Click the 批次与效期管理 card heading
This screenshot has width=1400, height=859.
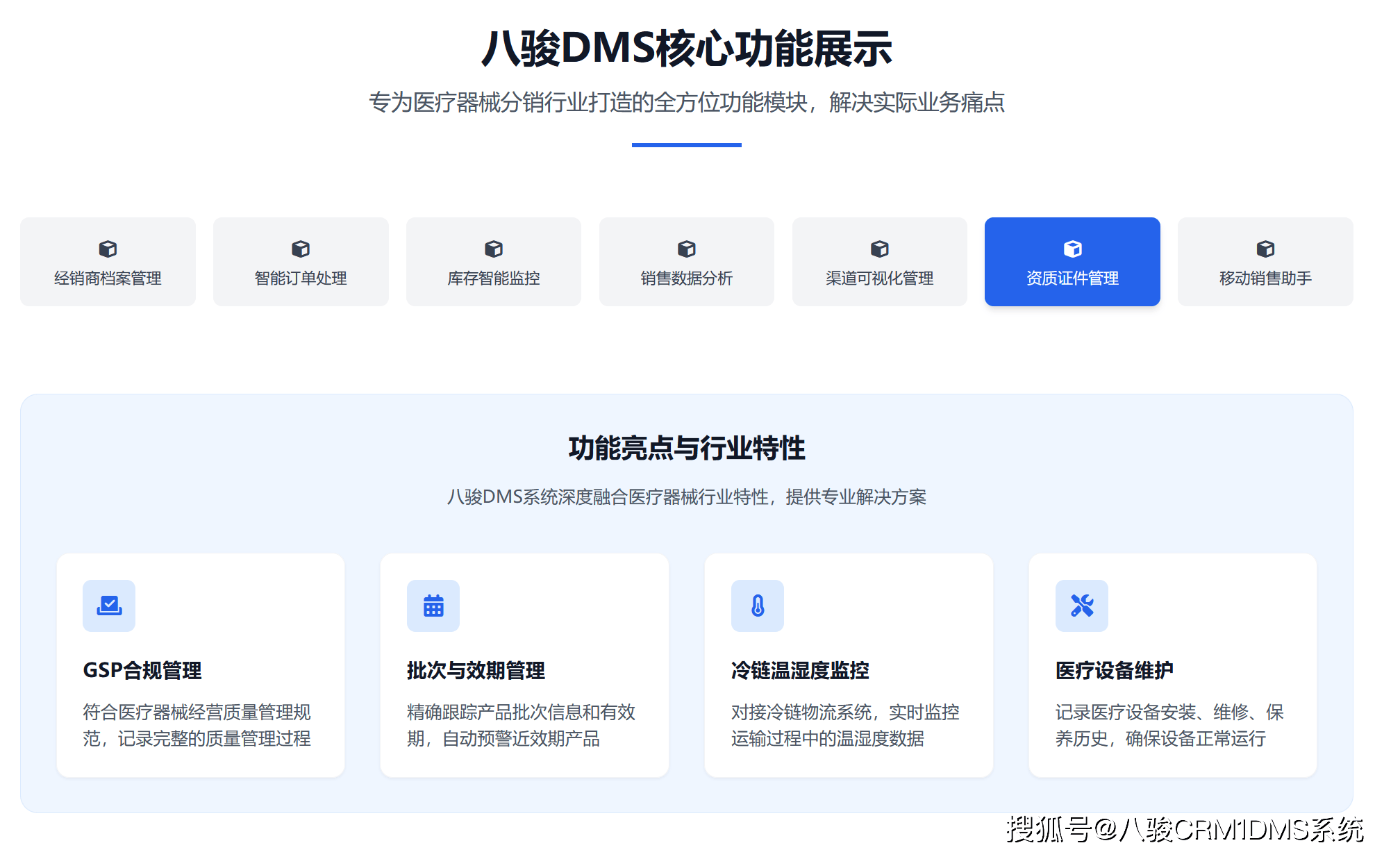476,670
